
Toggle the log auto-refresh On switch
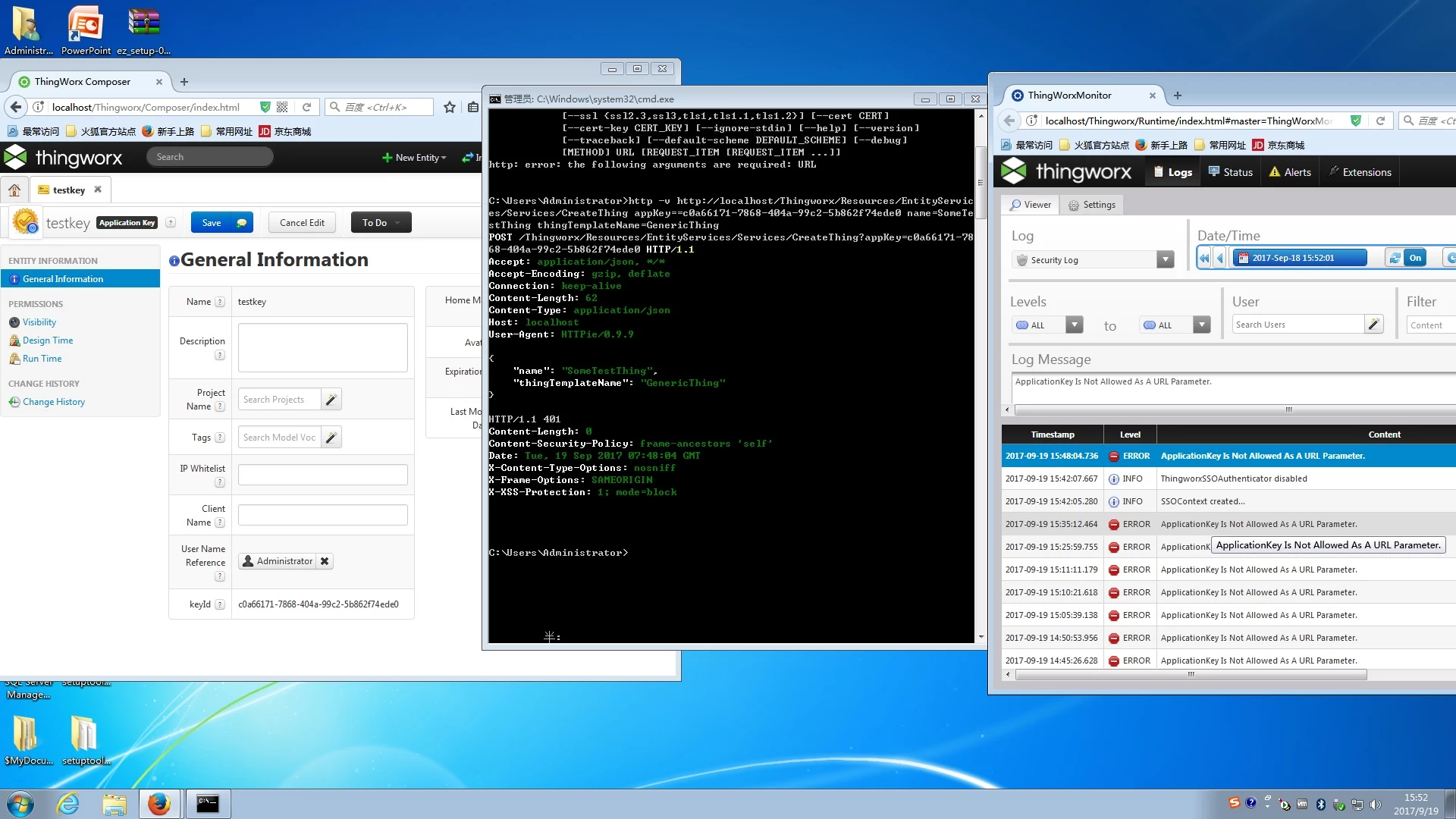(1415, 258)
